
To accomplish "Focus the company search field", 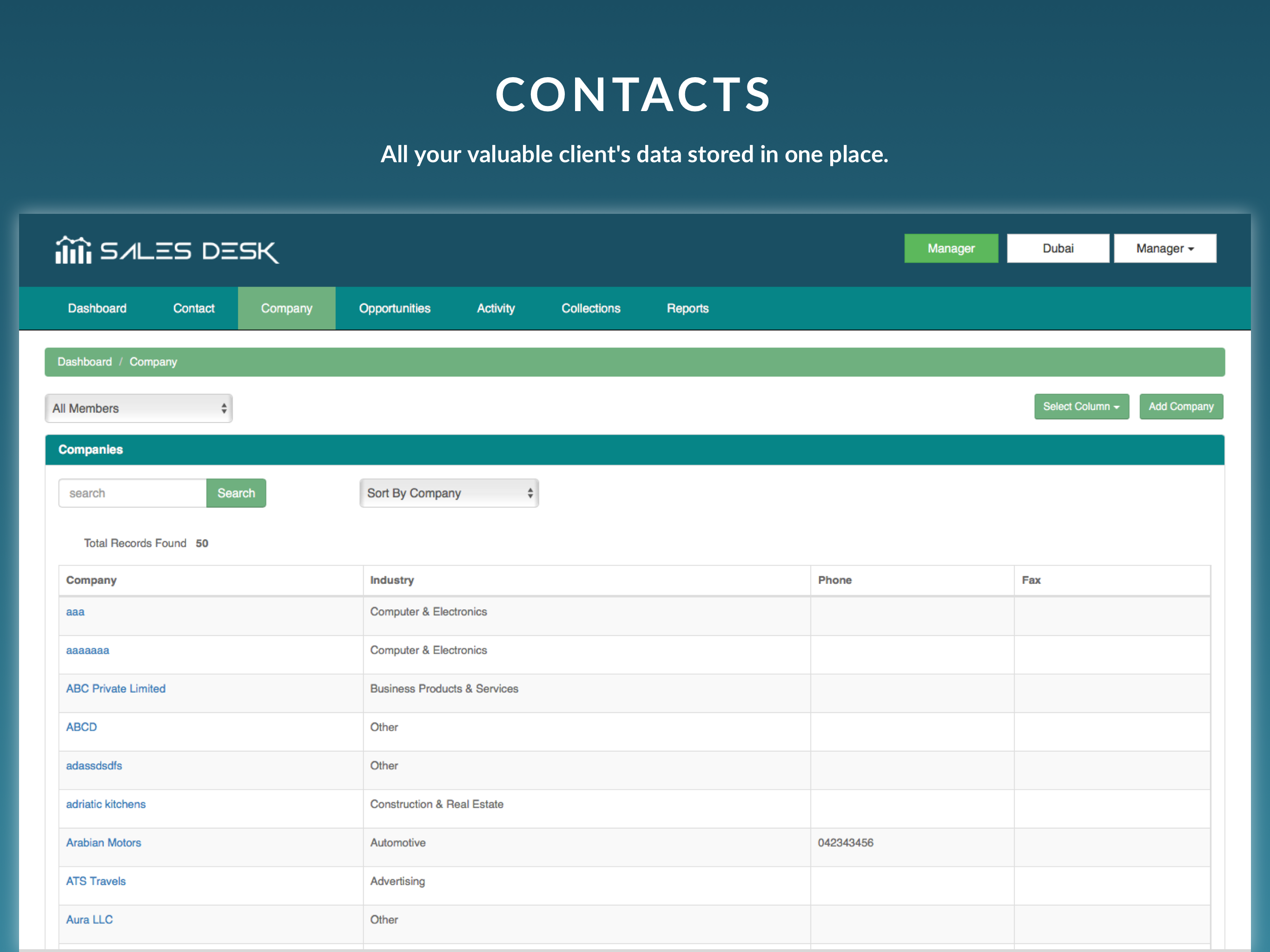I will pos(132,493).
